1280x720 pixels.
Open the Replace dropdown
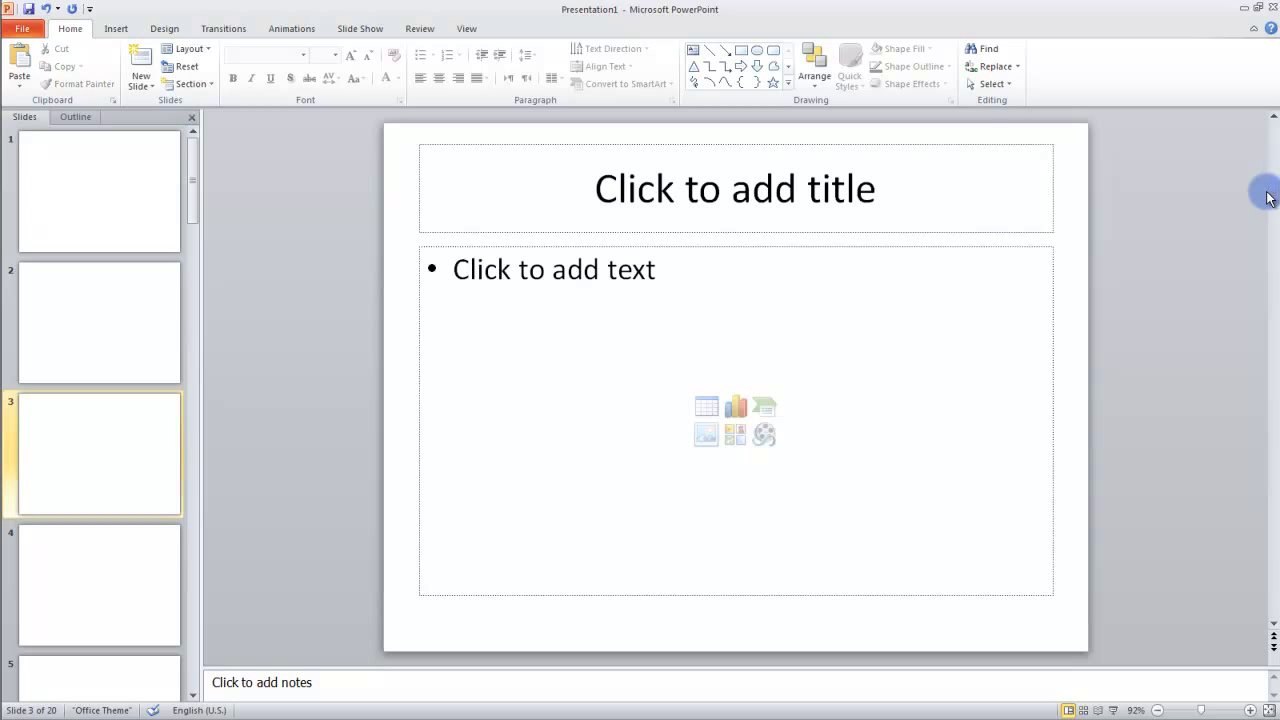click(x=992, y=66)
